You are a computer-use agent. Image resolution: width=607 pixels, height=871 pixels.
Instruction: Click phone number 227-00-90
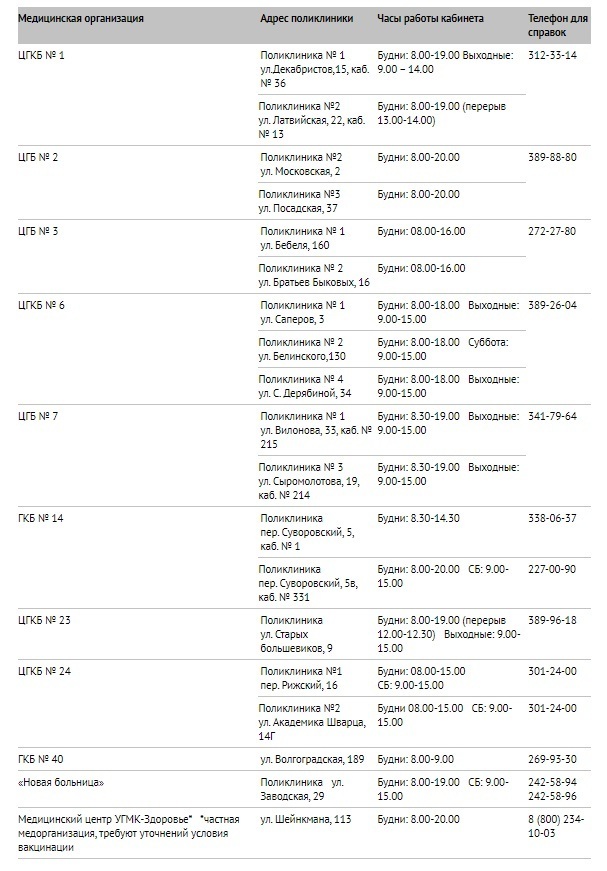pos(553,569)
